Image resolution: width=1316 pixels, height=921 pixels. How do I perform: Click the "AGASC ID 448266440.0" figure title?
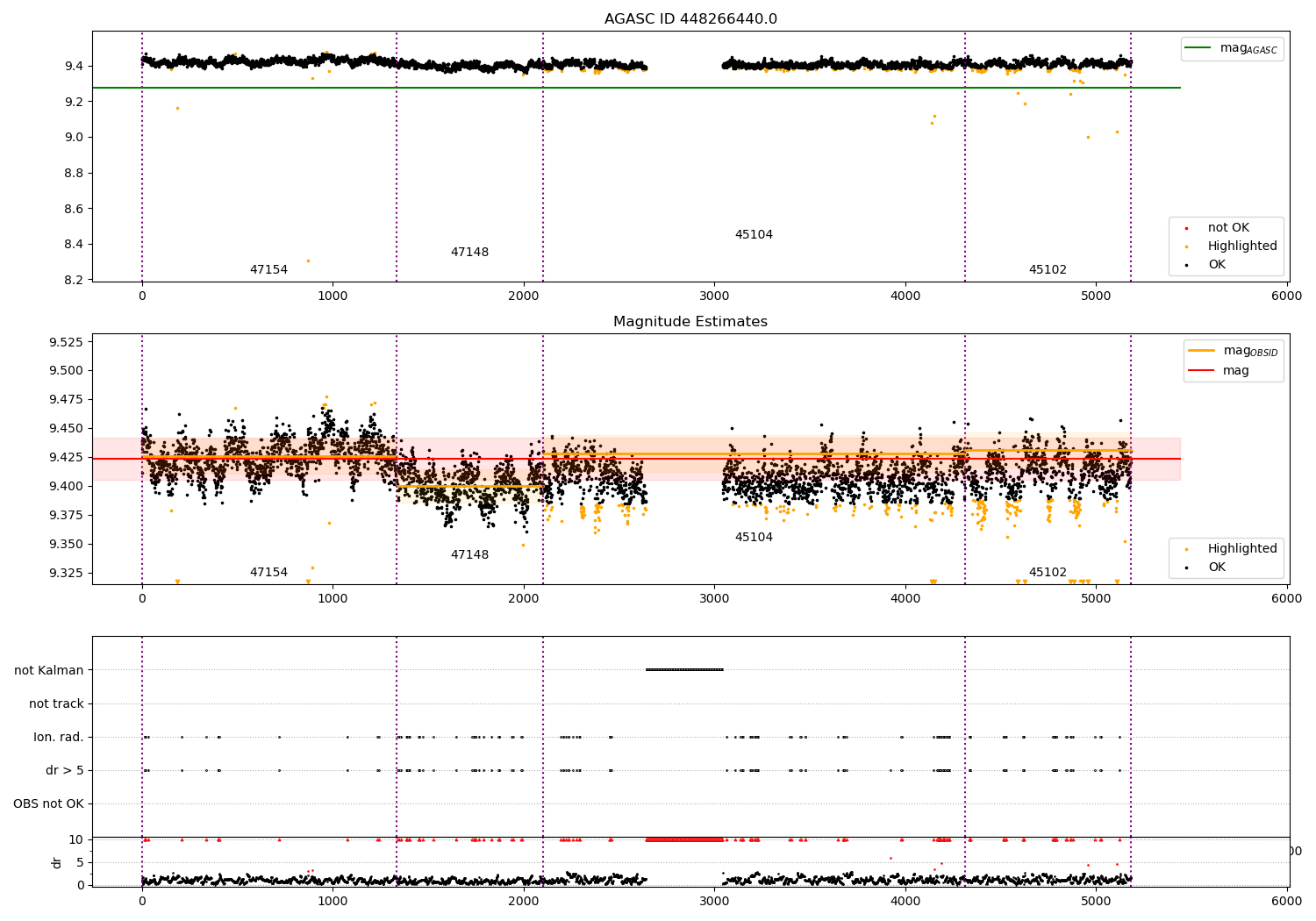tap(690, 19)
